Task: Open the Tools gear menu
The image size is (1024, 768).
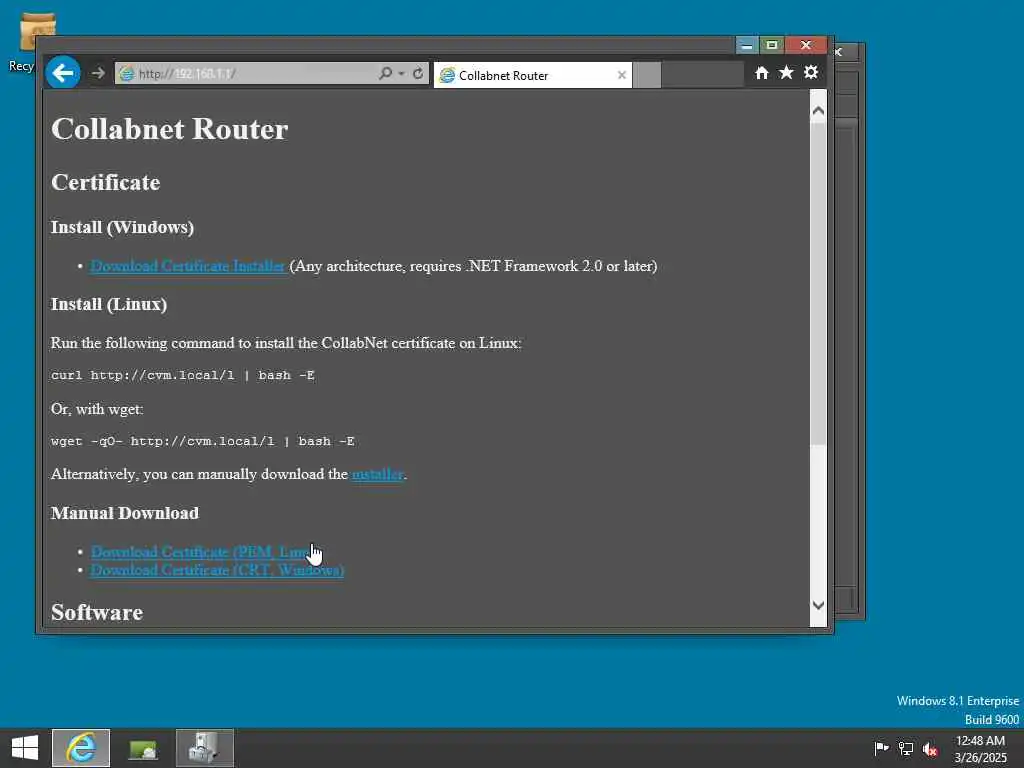Action: (x=811, y=72)
